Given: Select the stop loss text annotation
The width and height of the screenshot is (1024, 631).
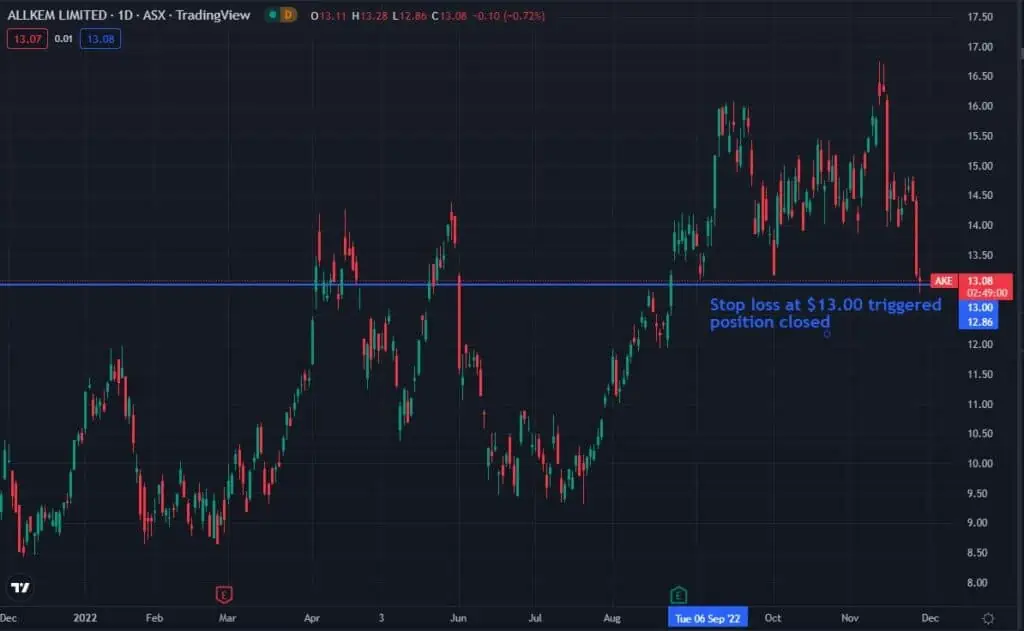Looking at the screenshot, I should coord(825,313).
